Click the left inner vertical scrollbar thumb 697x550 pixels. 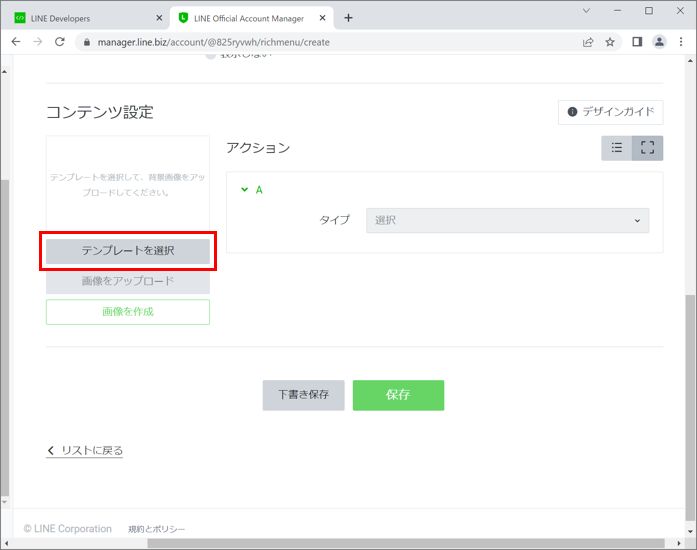(4, 338)
